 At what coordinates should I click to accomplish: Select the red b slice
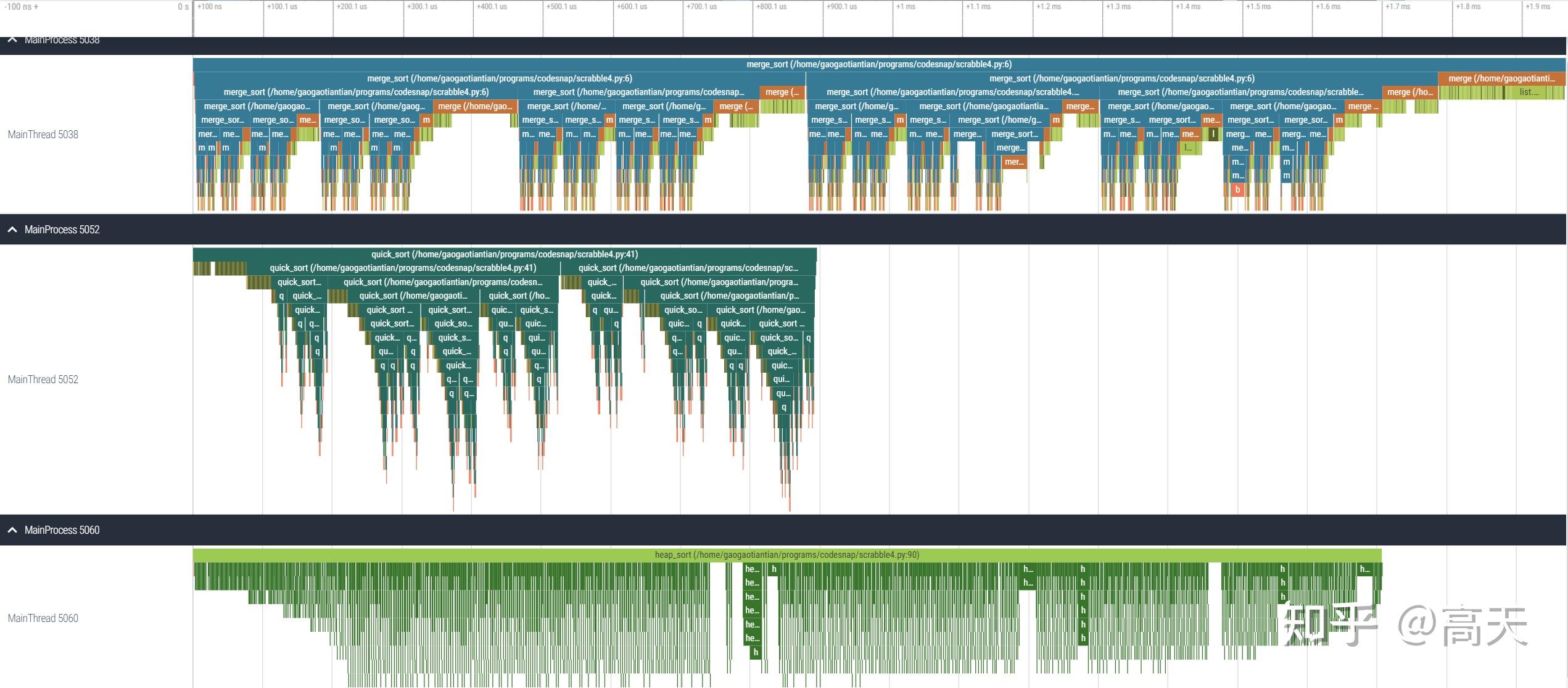click(x=1237, y=190)
